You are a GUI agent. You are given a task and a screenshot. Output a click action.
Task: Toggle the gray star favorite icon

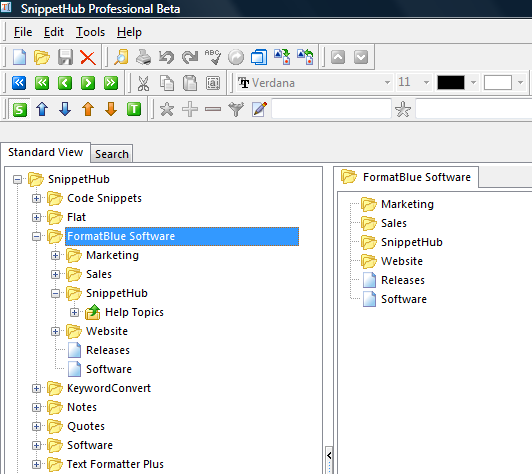(167, 109)
